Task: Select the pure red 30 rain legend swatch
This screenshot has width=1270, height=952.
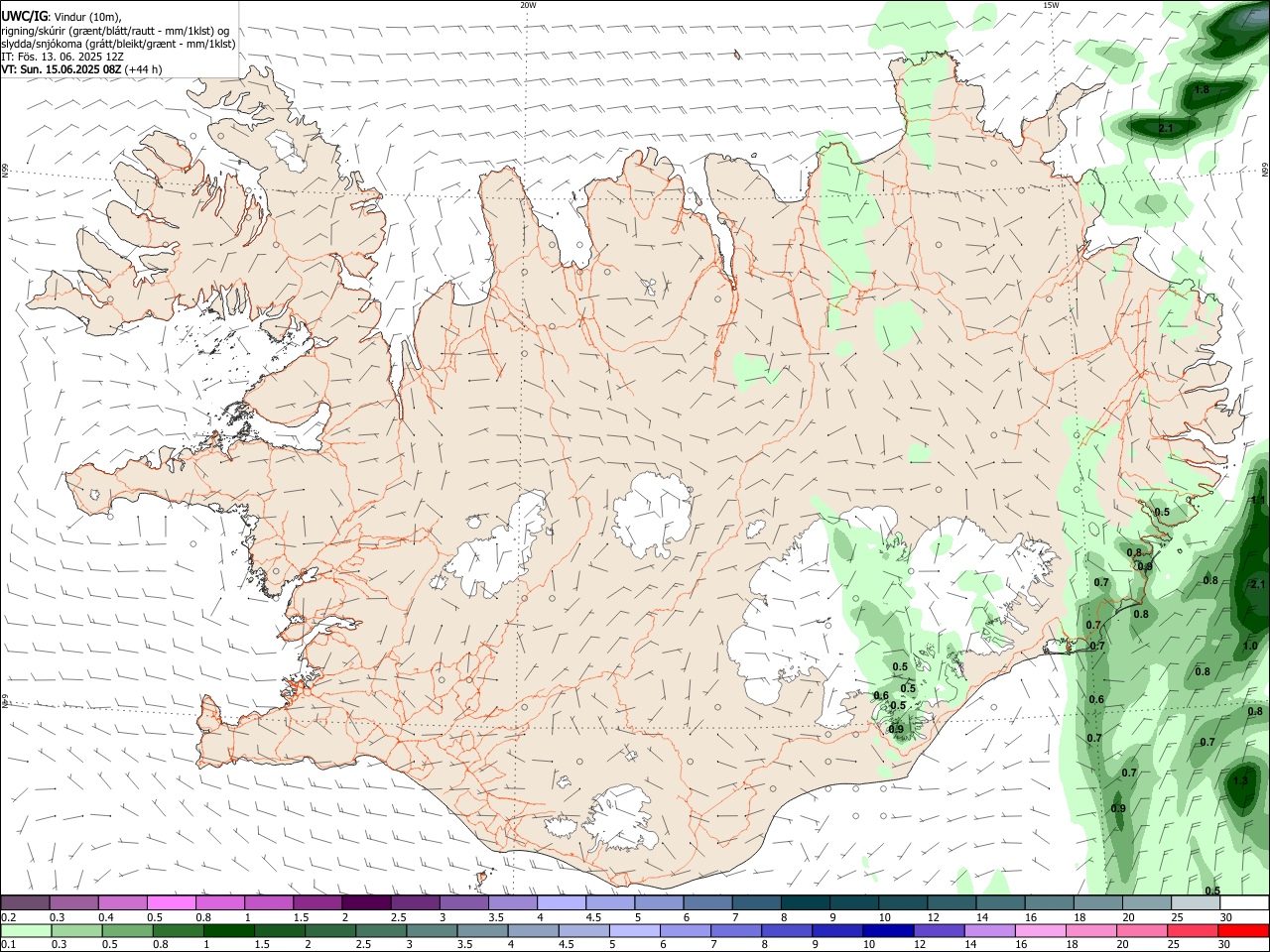Action: click(x=1244, y=931)
